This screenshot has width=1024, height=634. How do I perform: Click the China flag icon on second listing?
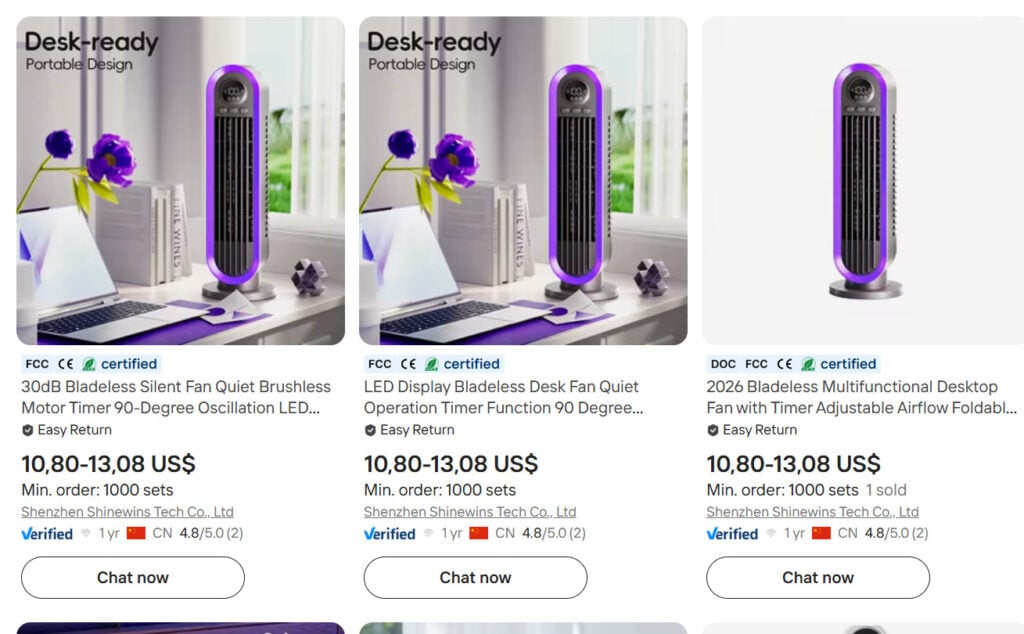479,533
